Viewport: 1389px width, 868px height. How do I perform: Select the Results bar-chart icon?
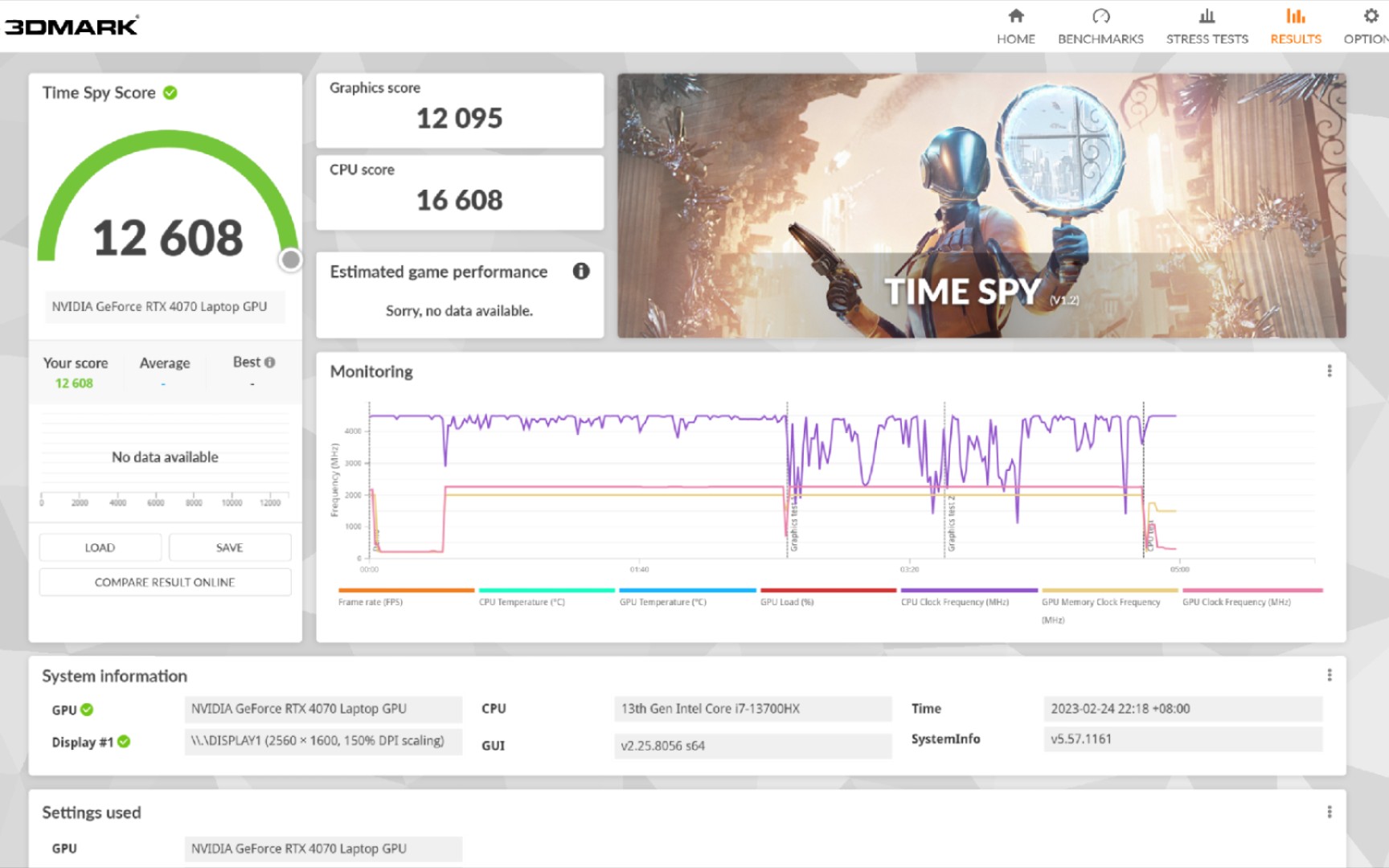1294,15
